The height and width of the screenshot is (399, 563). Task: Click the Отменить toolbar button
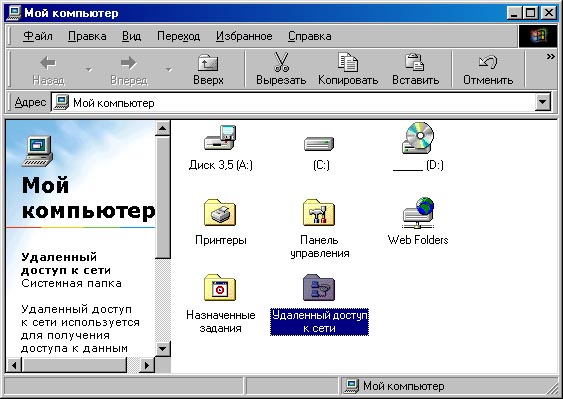488,69
